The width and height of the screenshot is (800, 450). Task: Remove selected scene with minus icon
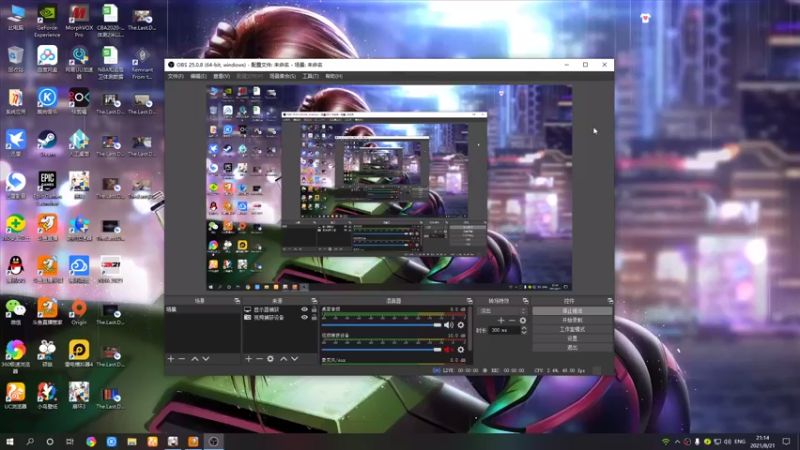pyautogui.click(x=182, y=359)
